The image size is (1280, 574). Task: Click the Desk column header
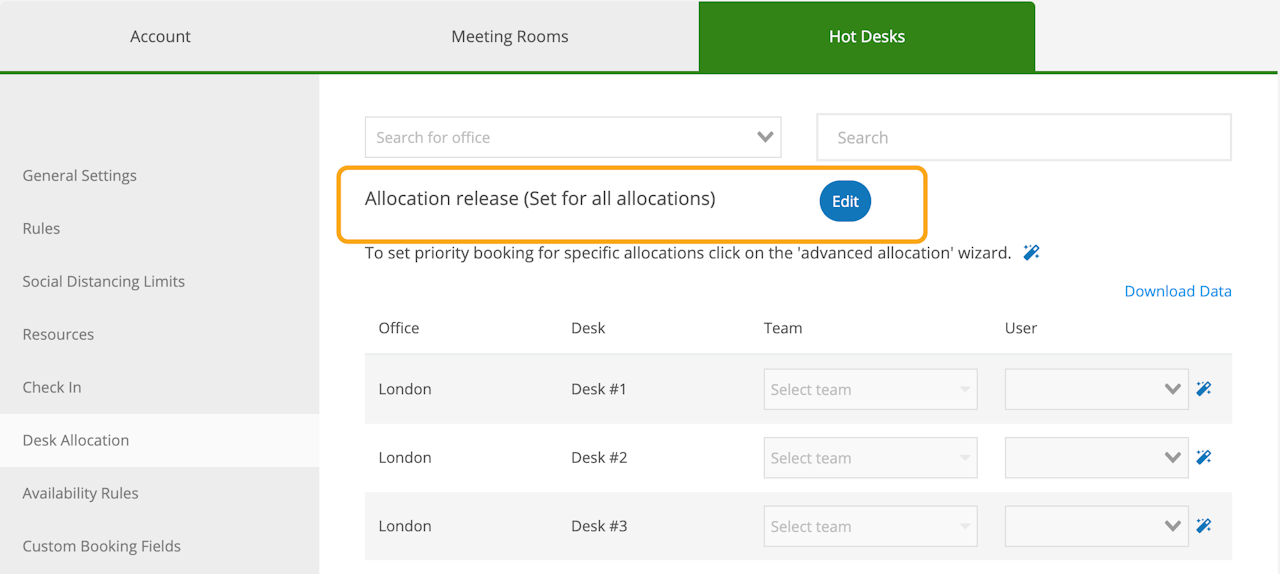[x=588, y=328]
